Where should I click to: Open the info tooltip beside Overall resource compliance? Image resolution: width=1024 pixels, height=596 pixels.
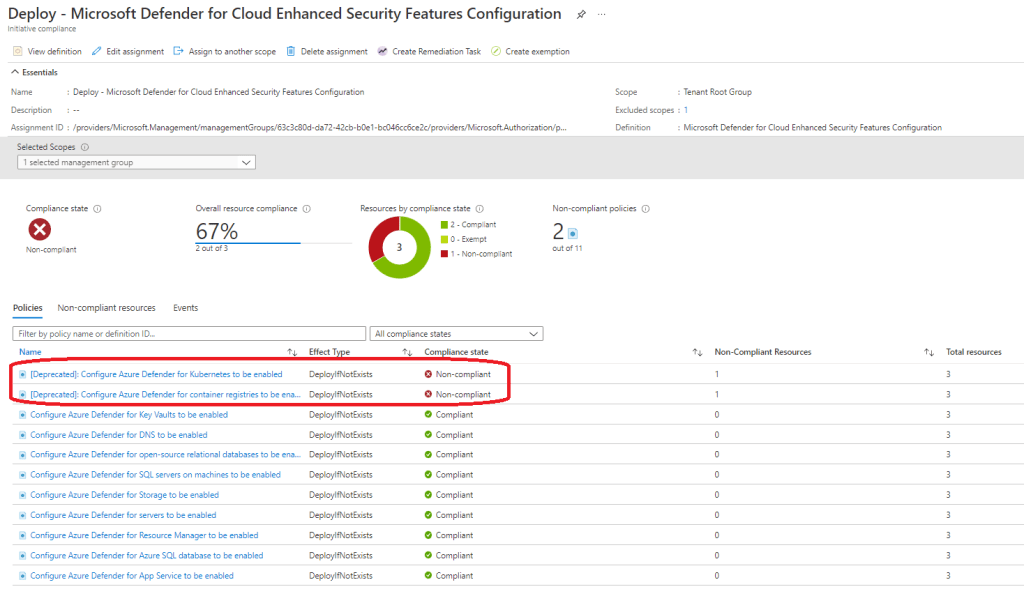pos(305,208)
